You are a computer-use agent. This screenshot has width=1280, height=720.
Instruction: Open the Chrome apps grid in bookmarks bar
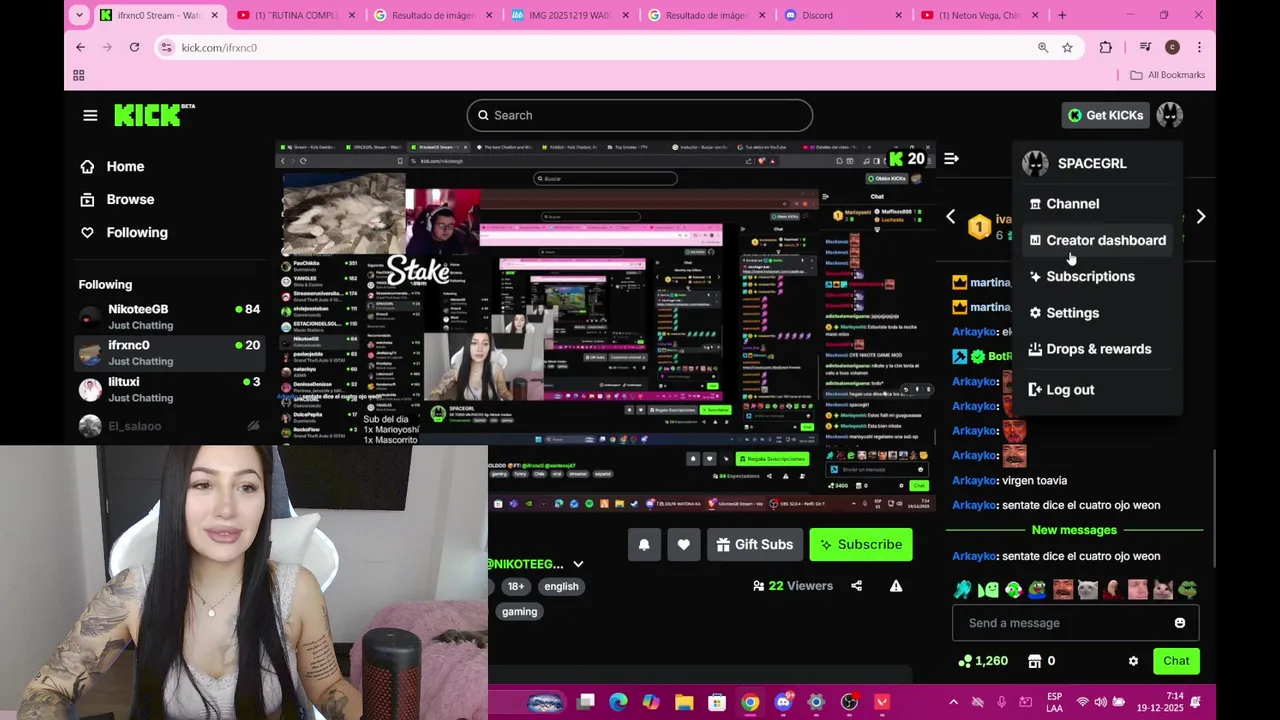pyautogui.click(x=78, y=75)
